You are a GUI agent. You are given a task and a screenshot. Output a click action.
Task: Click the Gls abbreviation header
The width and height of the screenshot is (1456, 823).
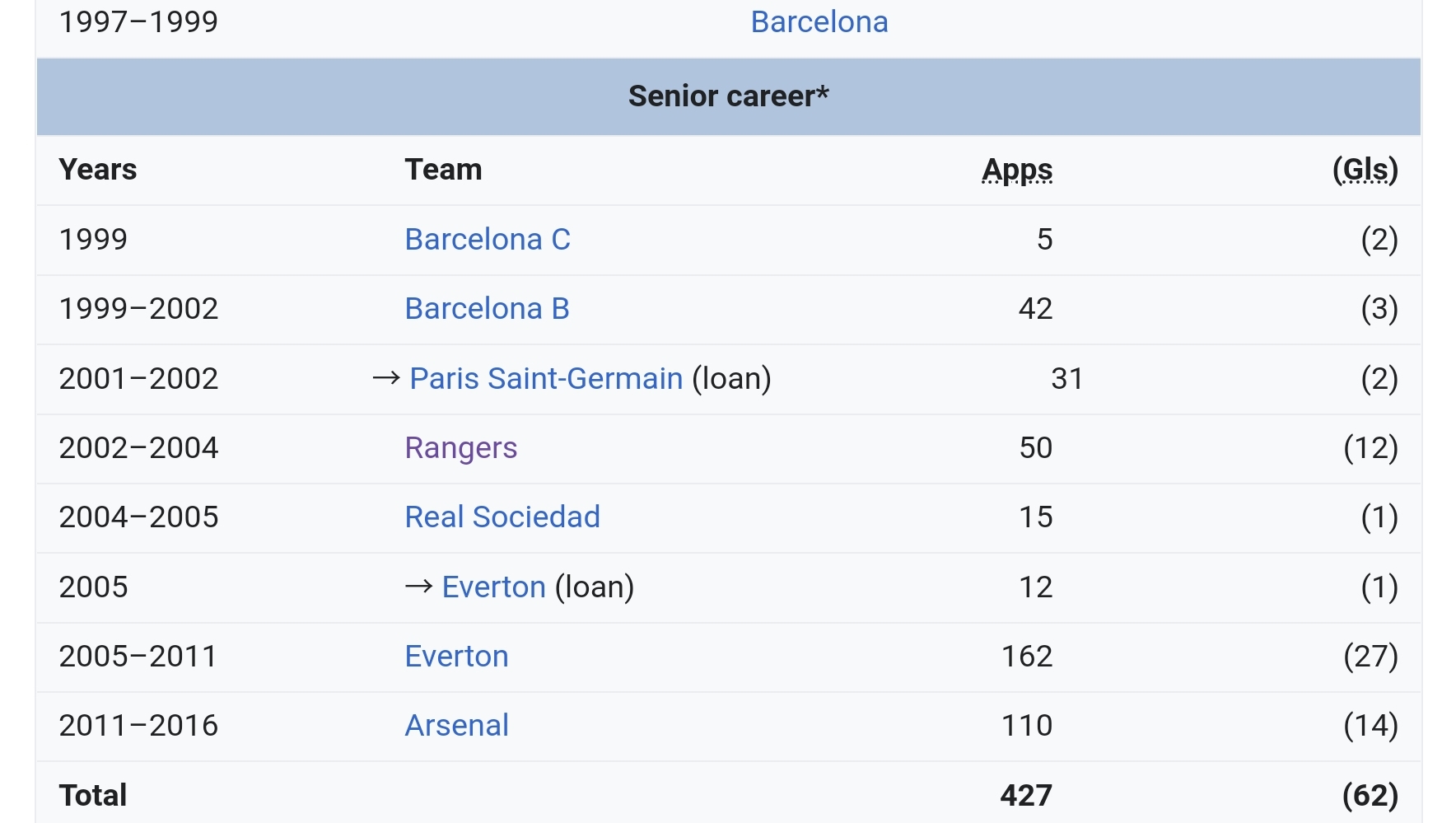1365,170
